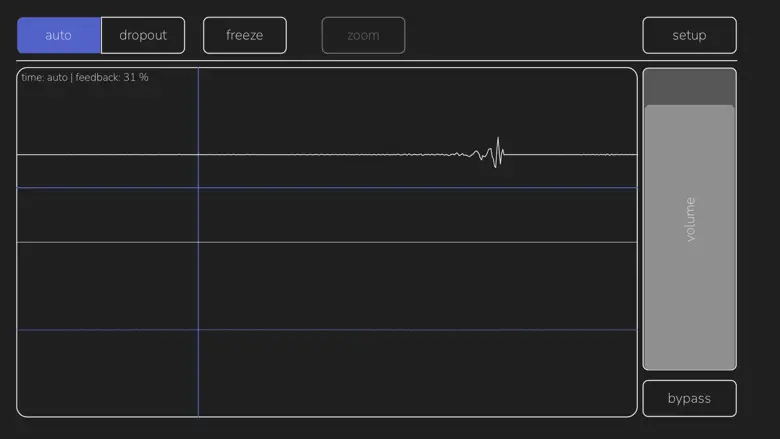Open the setup page
Viewport: 780px width, 439px height.
click(x=689, y=35)
